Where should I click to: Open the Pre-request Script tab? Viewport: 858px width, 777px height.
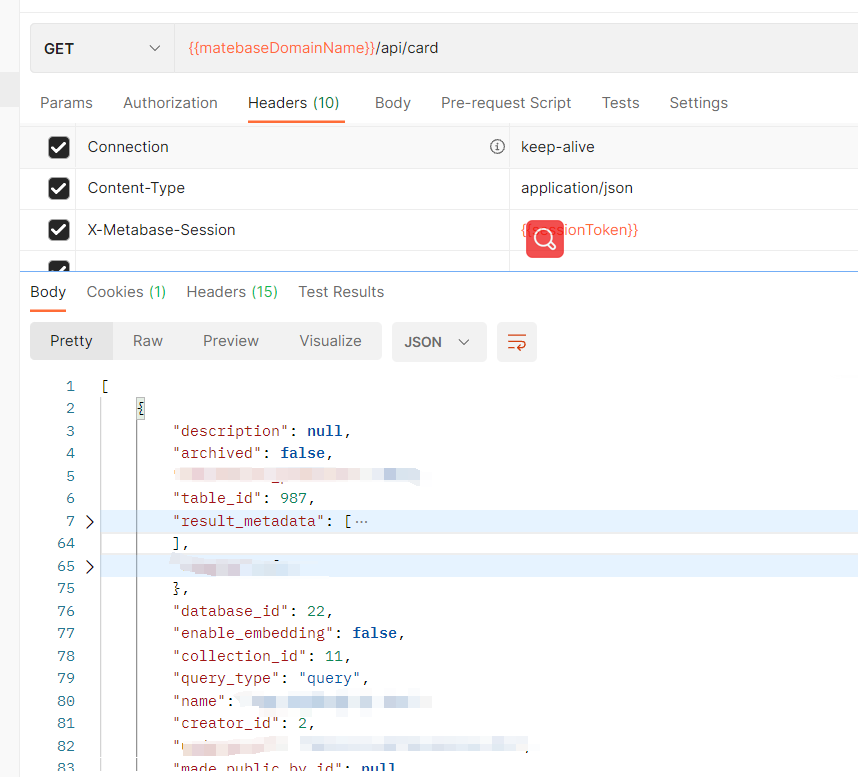pos(506,103)
